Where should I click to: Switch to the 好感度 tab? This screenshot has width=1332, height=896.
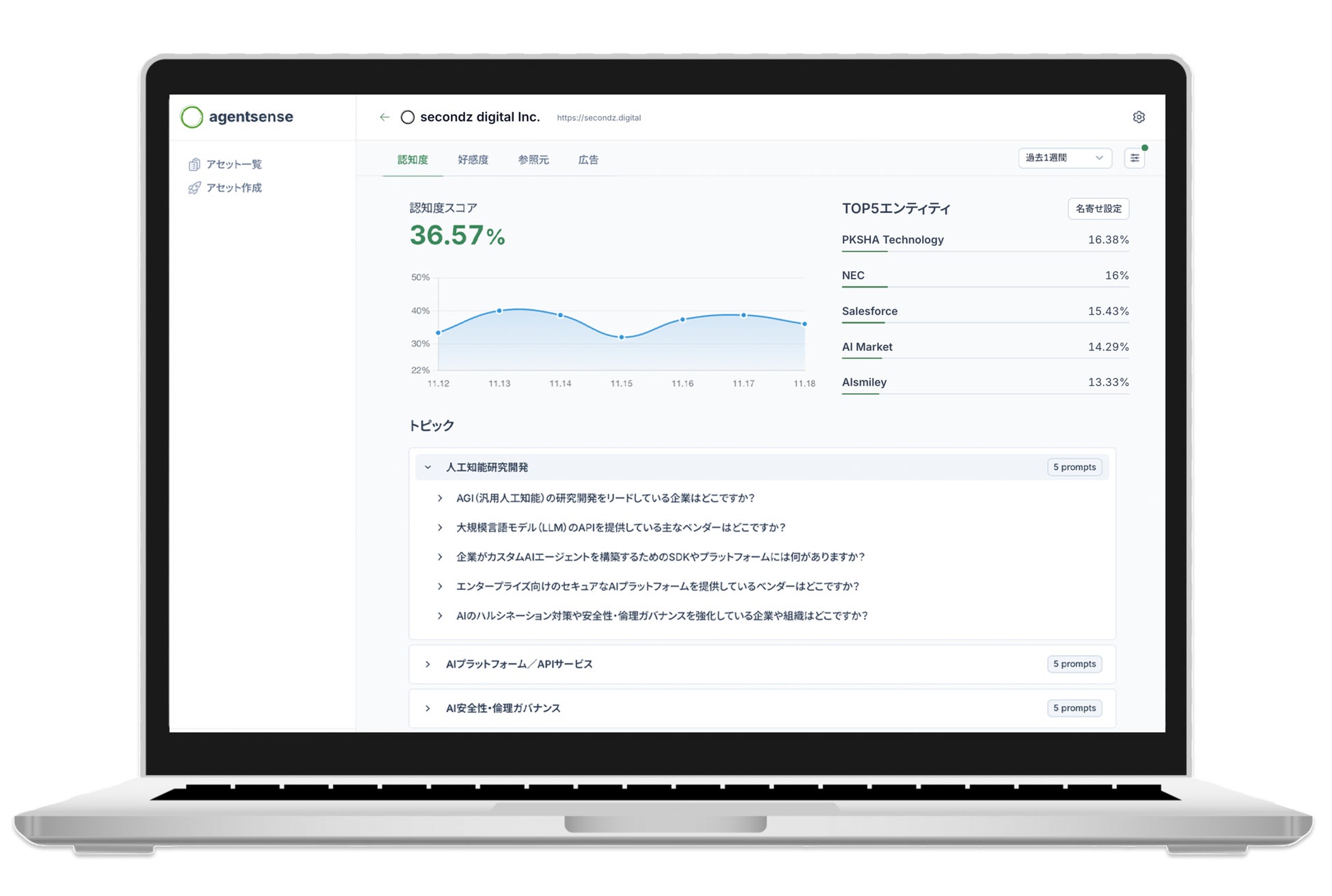pyautogui.click(x=473, y=160)
